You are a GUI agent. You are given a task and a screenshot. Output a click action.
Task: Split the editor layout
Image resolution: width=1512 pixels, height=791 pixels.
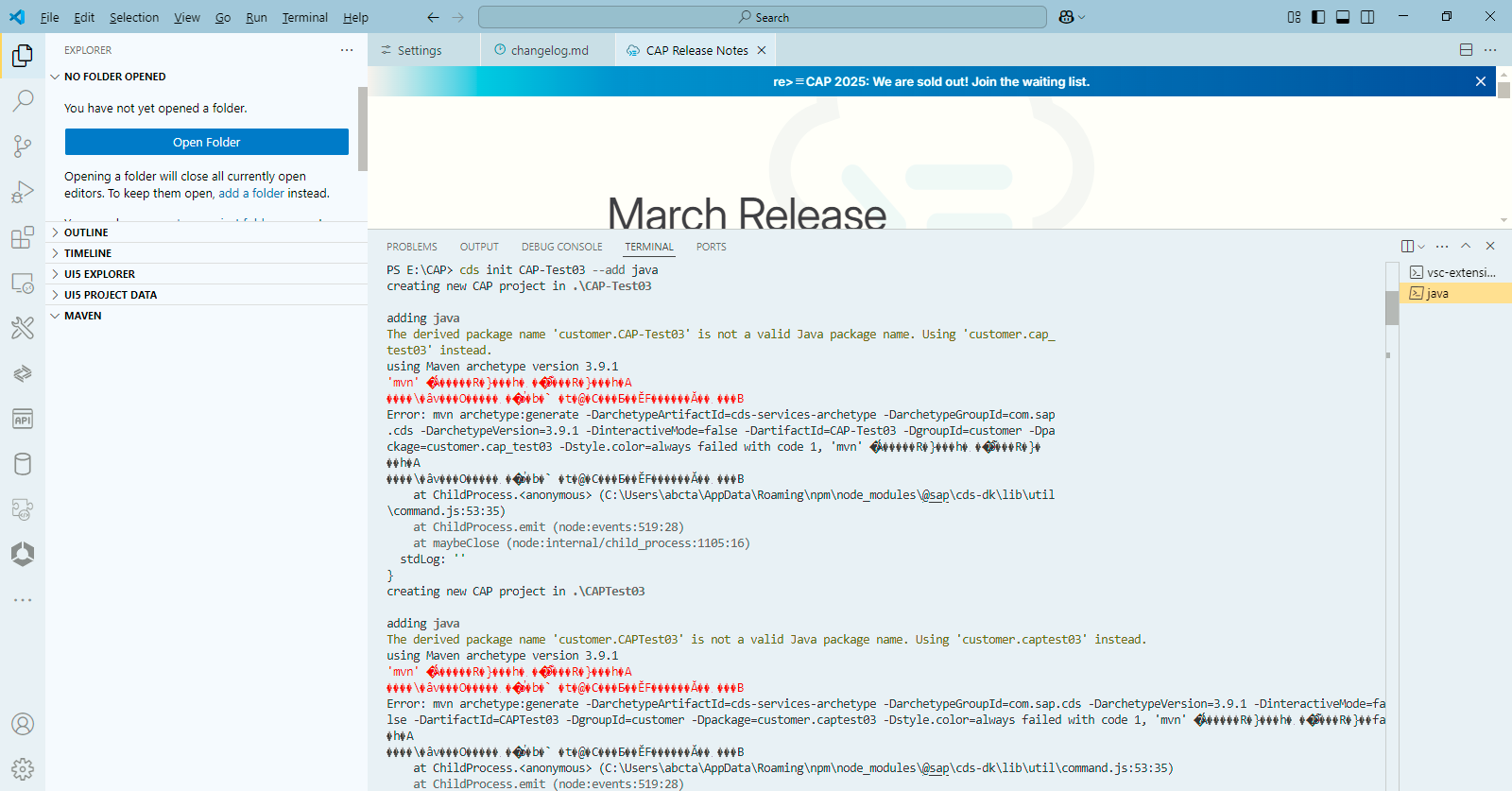1466,50
